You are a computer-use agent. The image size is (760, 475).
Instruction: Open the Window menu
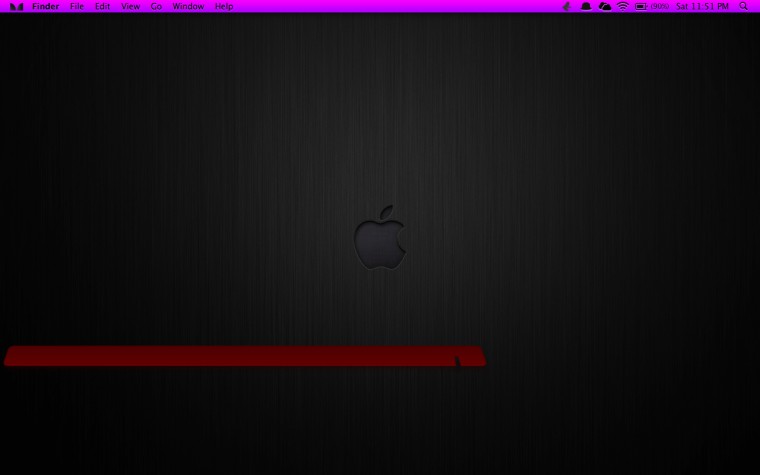tap(188, 6)
